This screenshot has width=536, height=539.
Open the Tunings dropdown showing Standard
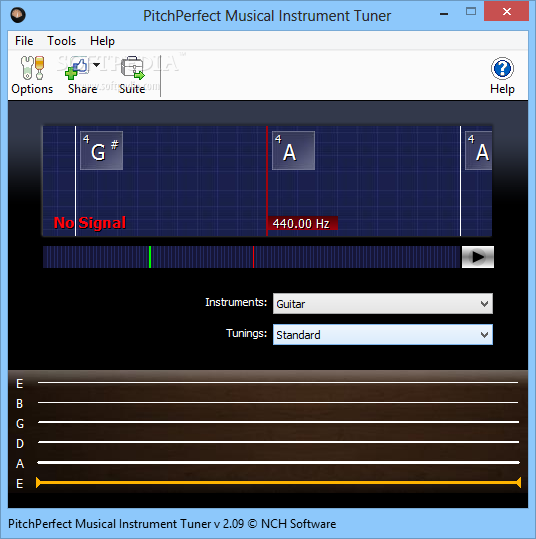click(x=383, y=334)
